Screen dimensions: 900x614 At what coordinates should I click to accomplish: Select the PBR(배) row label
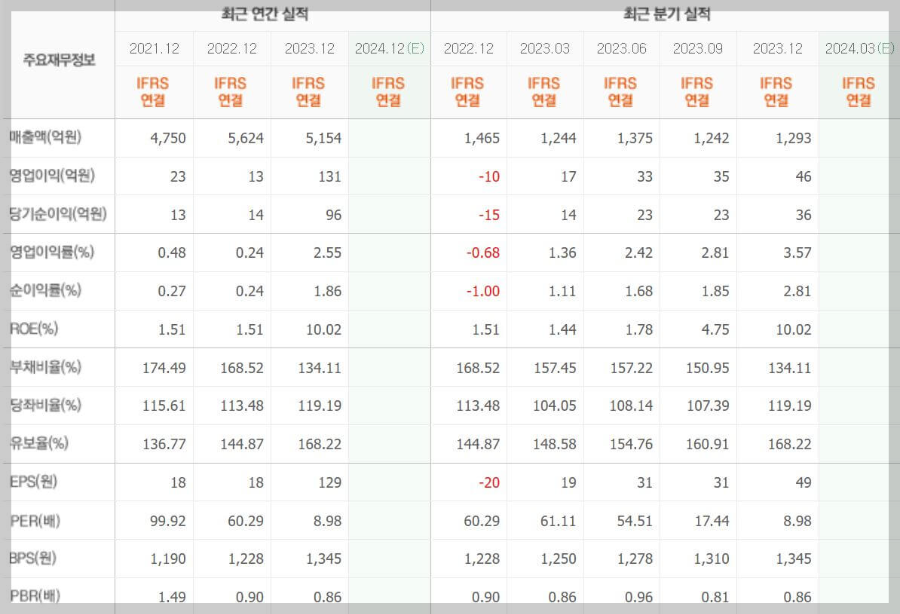coord(35,596)
